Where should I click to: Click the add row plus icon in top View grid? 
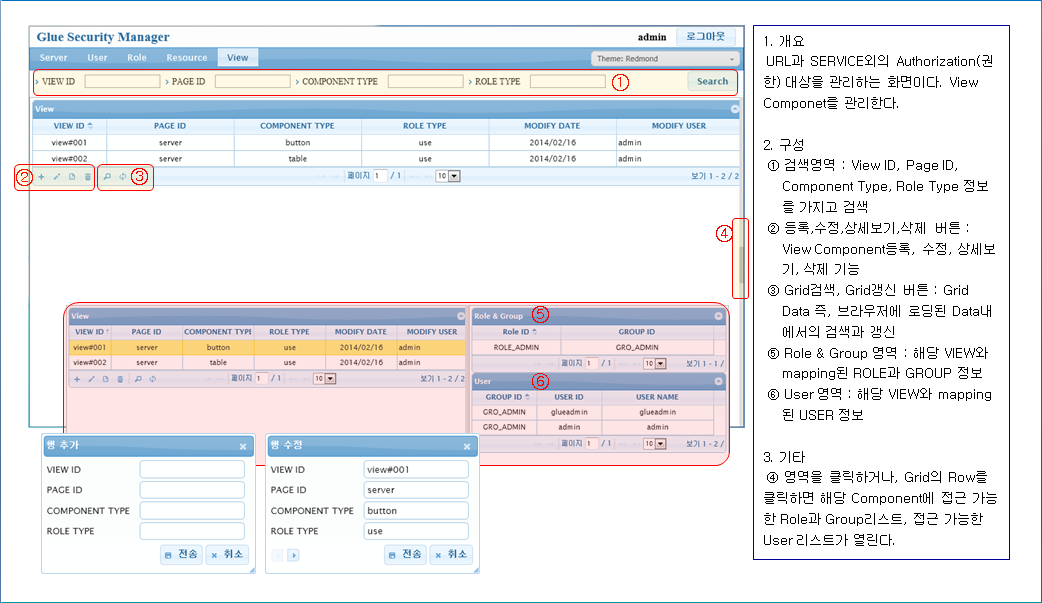point(41,177)
